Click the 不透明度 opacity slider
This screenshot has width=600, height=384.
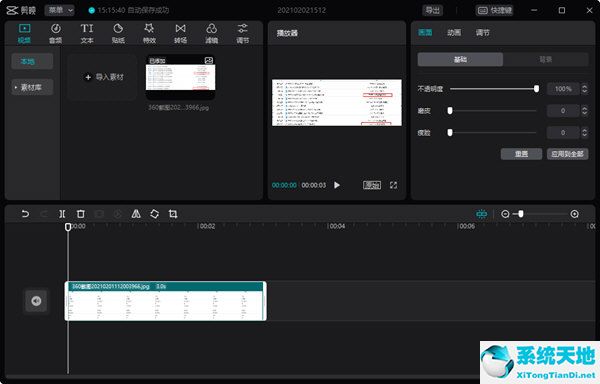pos(494,89)
